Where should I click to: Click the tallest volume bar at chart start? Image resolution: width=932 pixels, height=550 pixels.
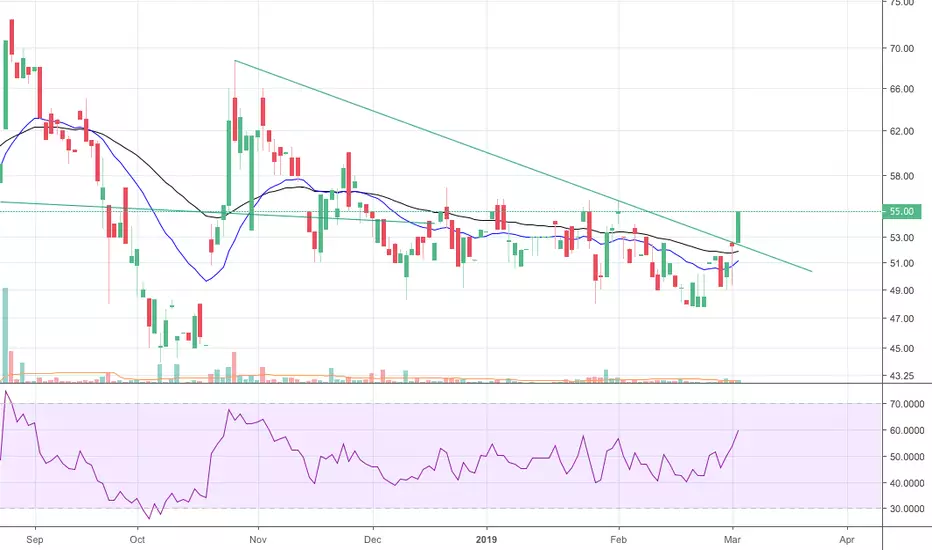(x=5, y=335)
